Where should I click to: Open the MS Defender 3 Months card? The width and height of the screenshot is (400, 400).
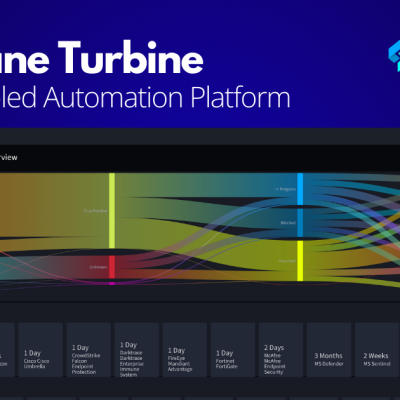tap(329, 350)
